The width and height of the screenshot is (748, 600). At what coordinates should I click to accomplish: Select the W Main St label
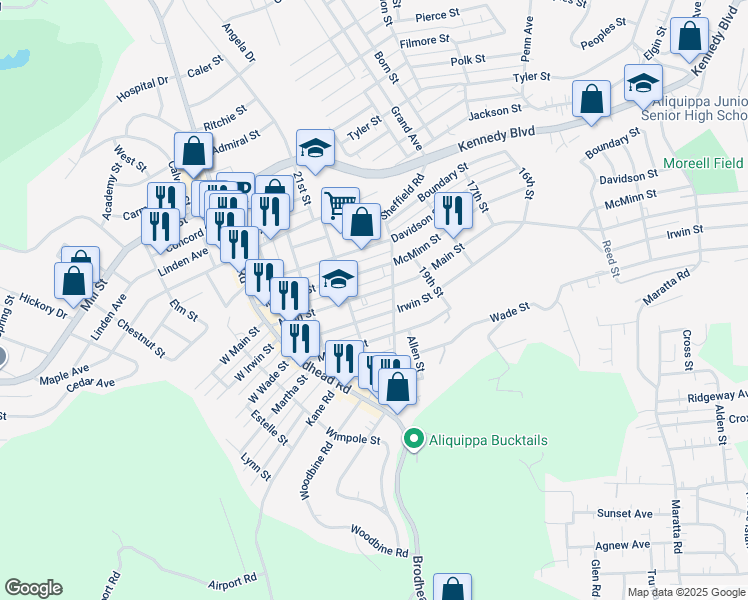[x=239, y=345]
